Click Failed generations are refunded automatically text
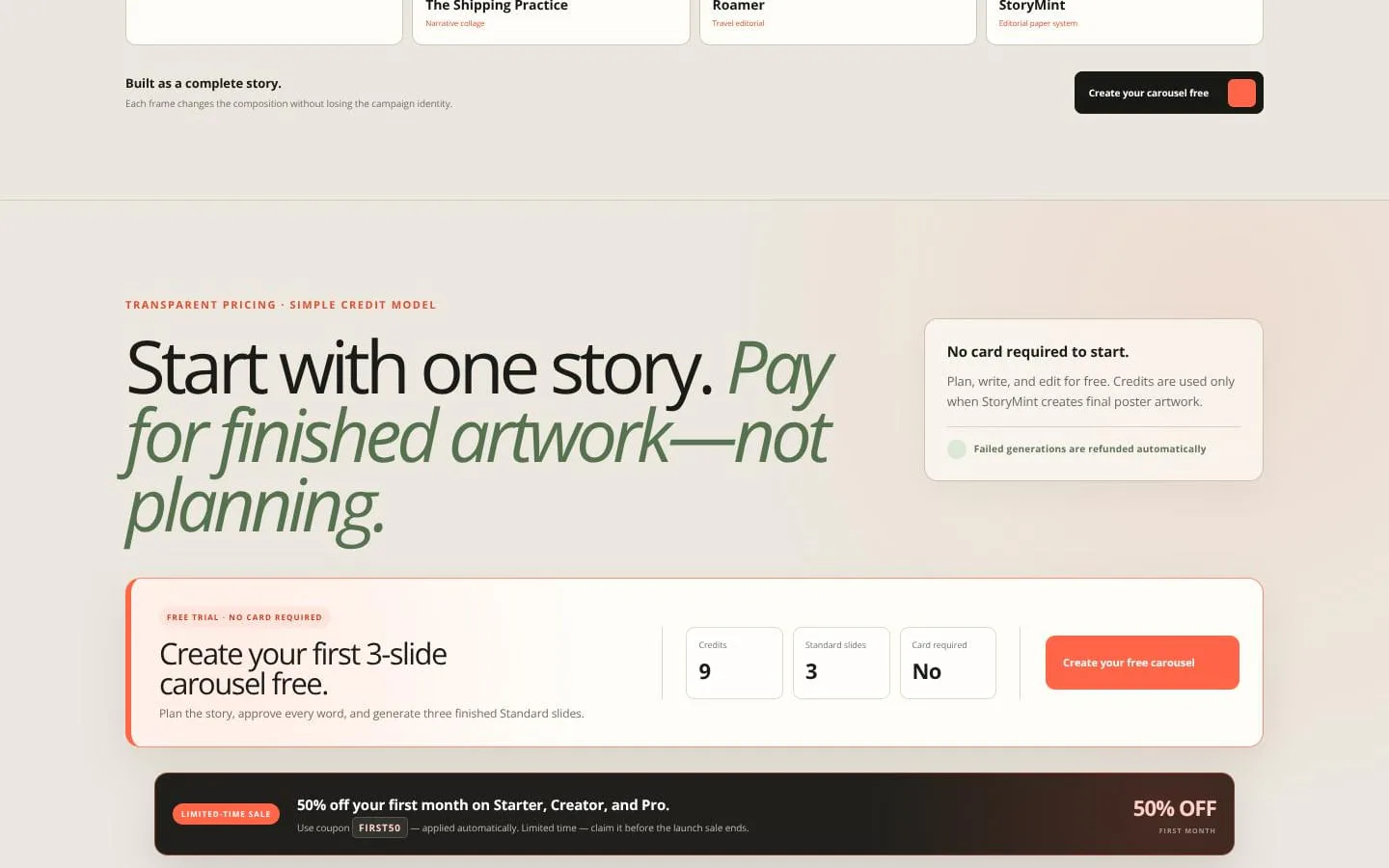Screen dimensions: 1389x868 click(x=1090, y=448)
